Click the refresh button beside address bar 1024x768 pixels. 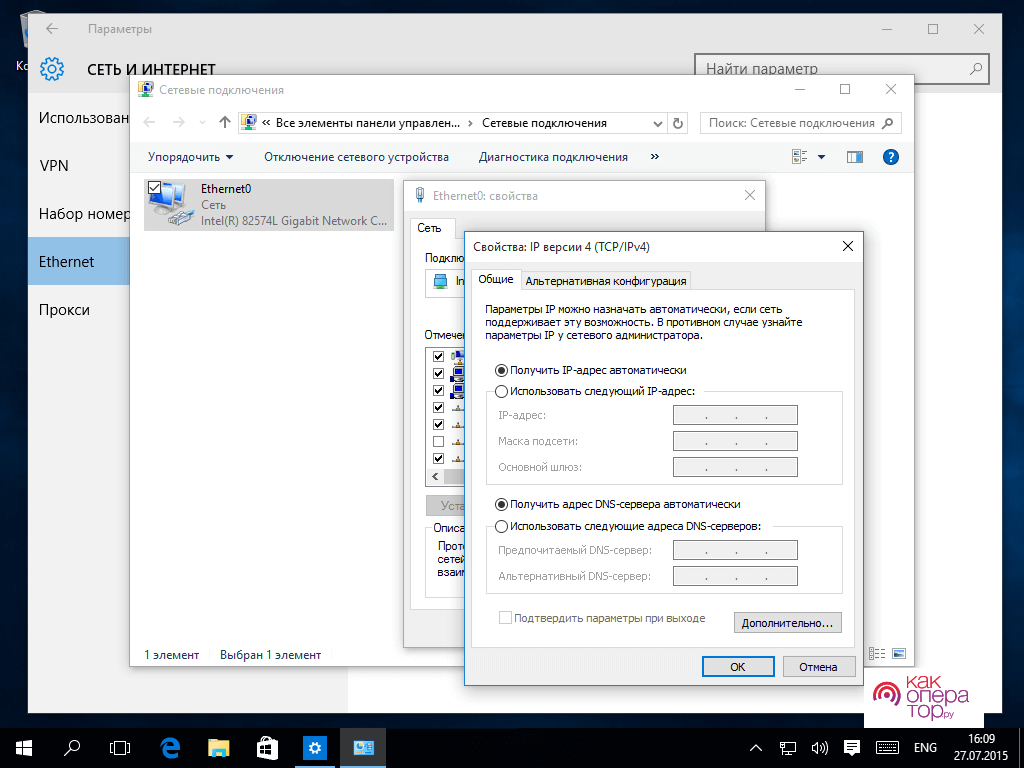point(679,123)
